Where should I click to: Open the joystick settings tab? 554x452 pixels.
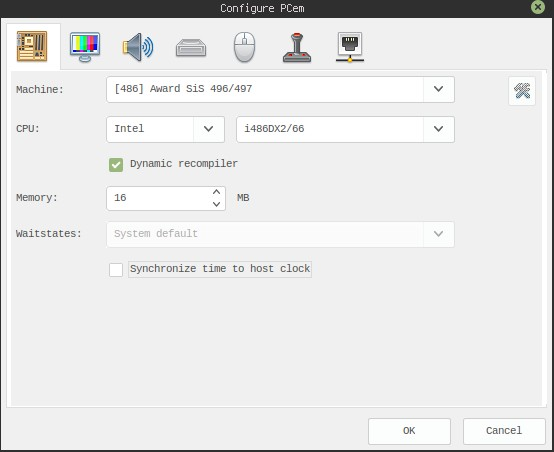click(x=297, y=47)
